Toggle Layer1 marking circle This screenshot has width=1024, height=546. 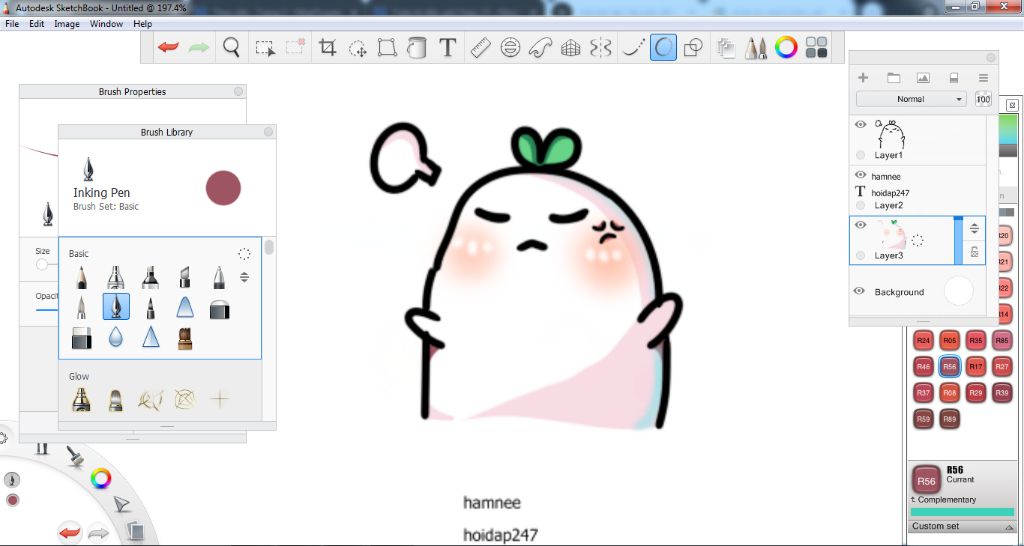860,155
